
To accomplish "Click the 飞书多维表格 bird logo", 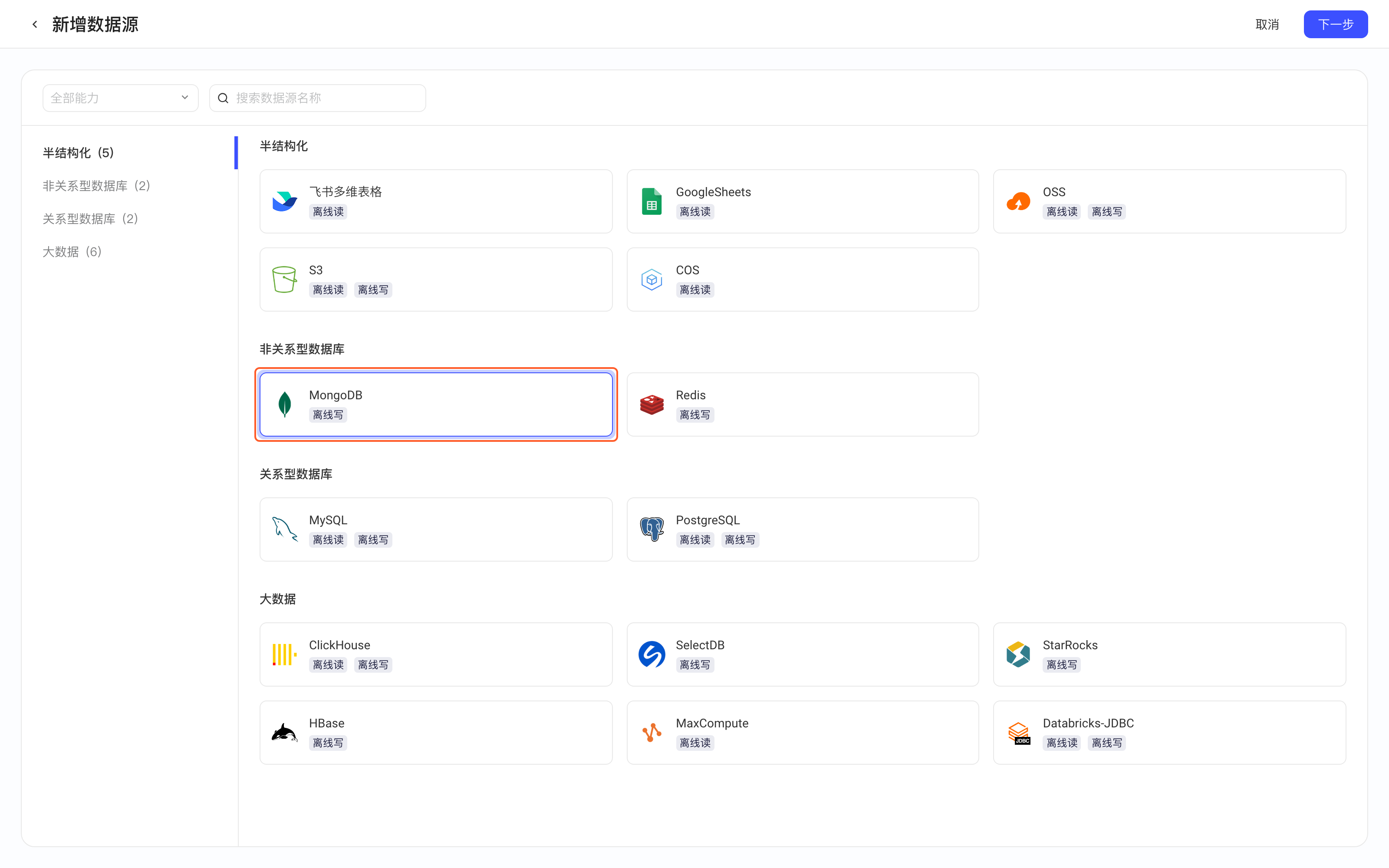I will (x=284, y=201).
